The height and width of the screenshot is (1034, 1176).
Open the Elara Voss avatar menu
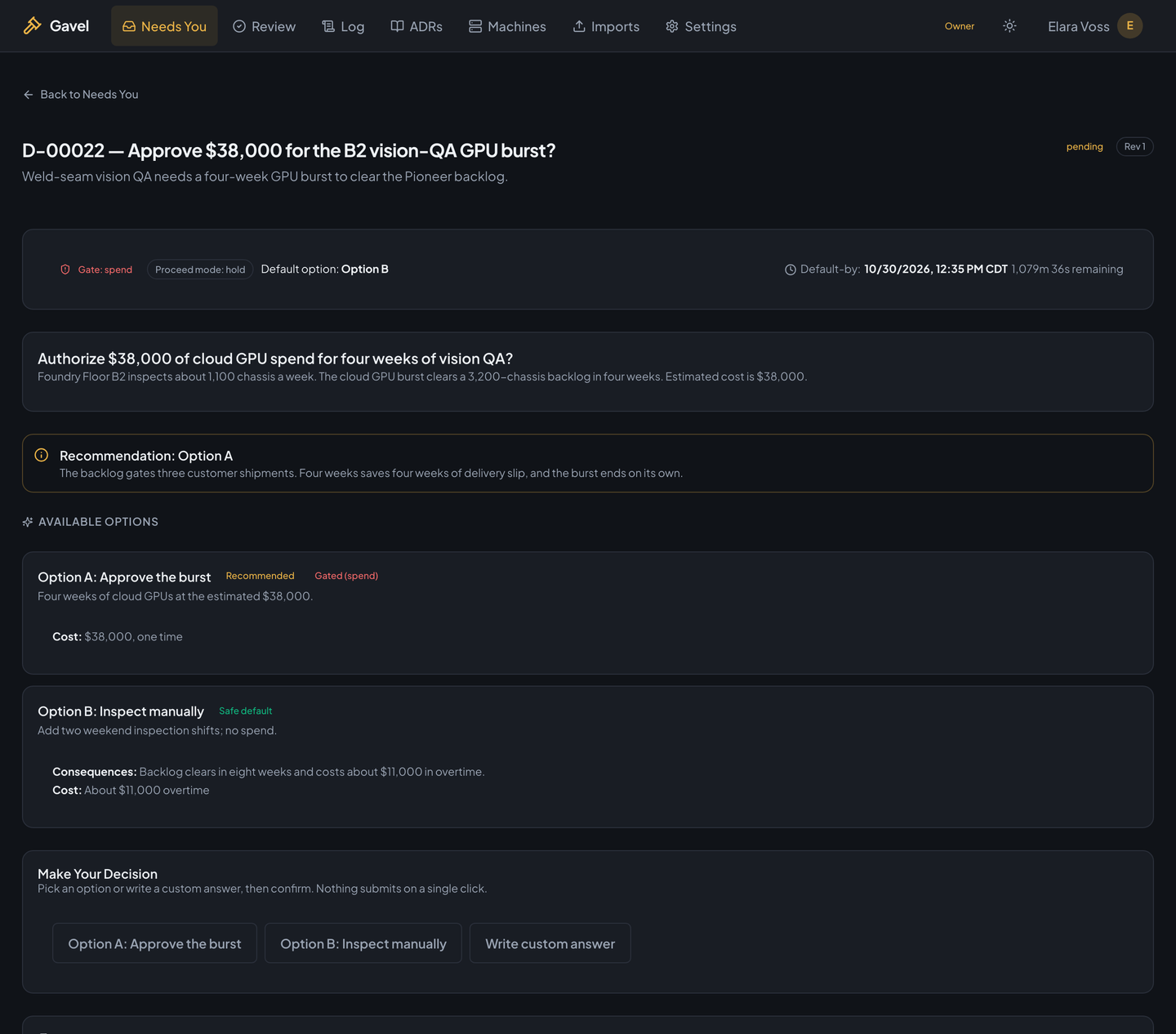1130,26
